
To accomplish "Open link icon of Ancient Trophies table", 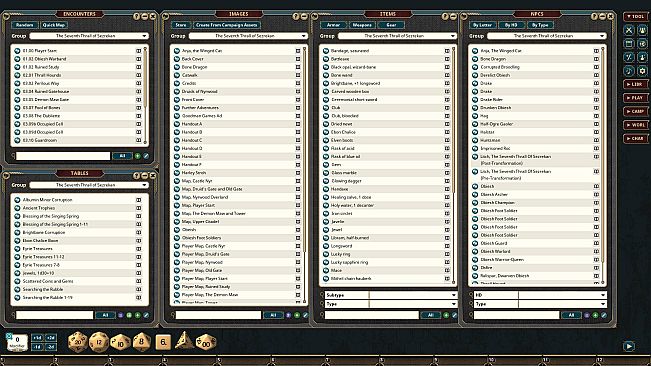I will click(x=17, y=208).
